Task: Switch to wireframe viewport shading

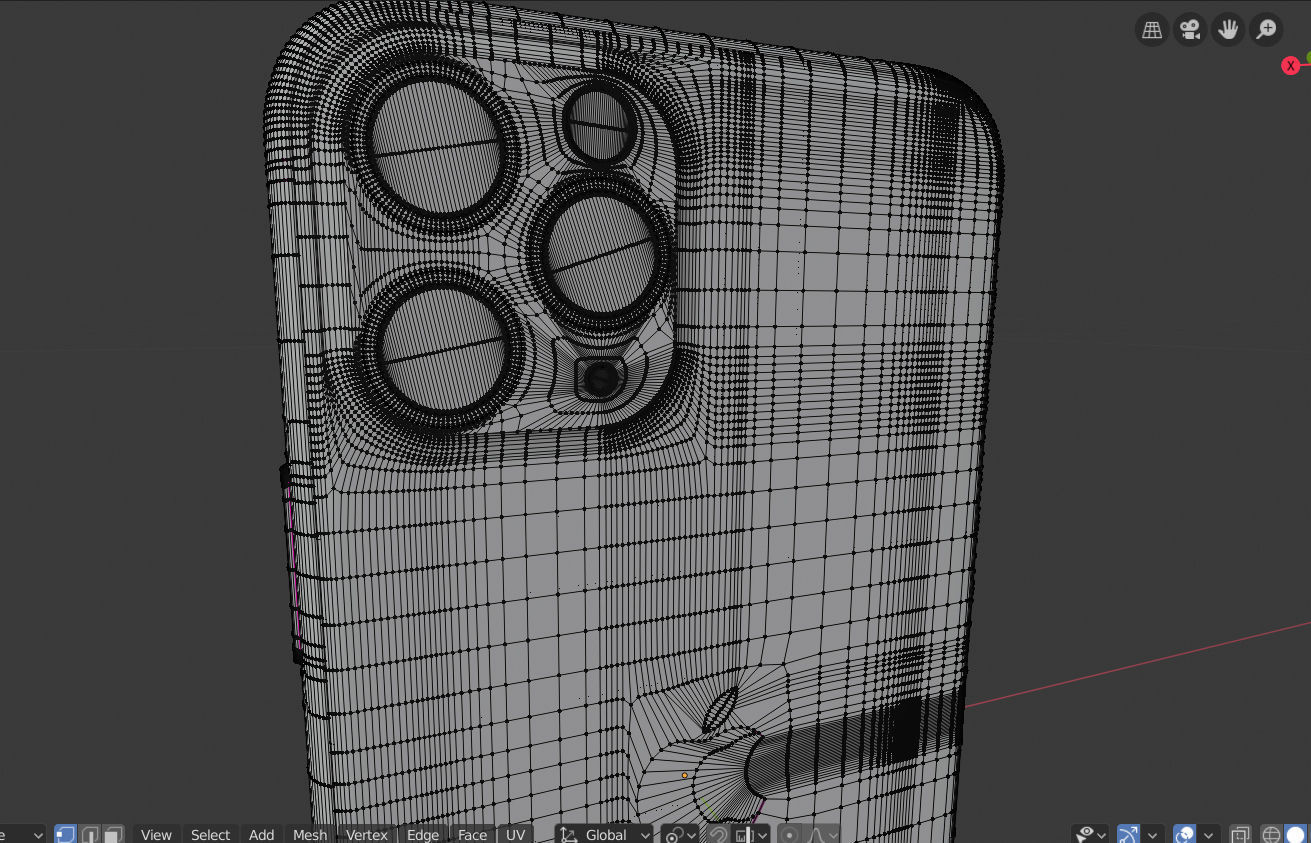Action: click(1271, 835)
